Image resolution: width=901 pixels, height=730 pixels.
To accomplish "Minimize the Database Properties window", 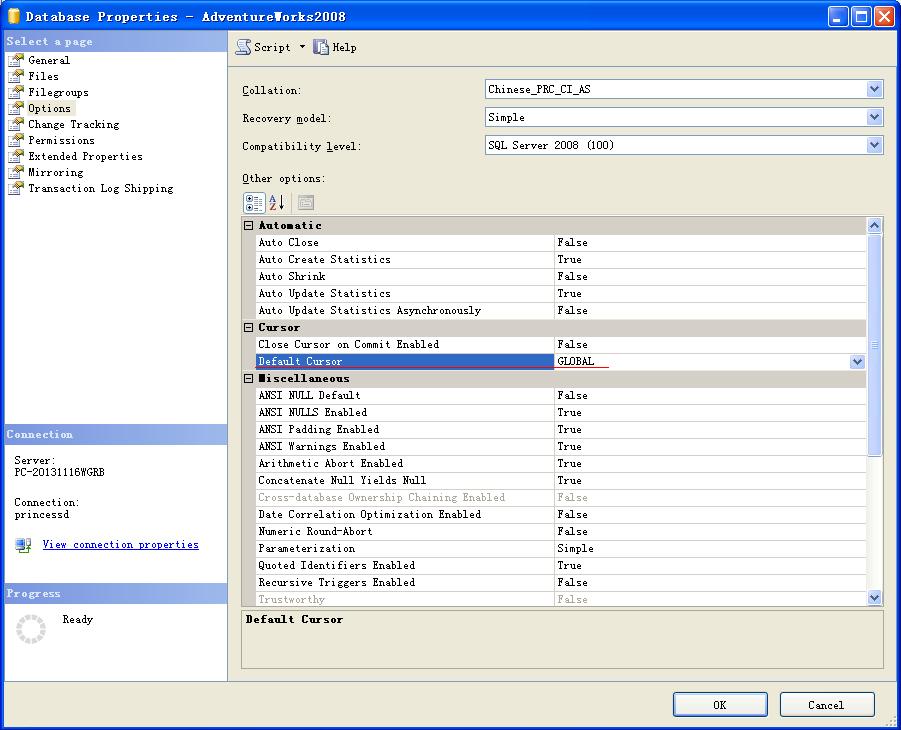I will [838, 17].
